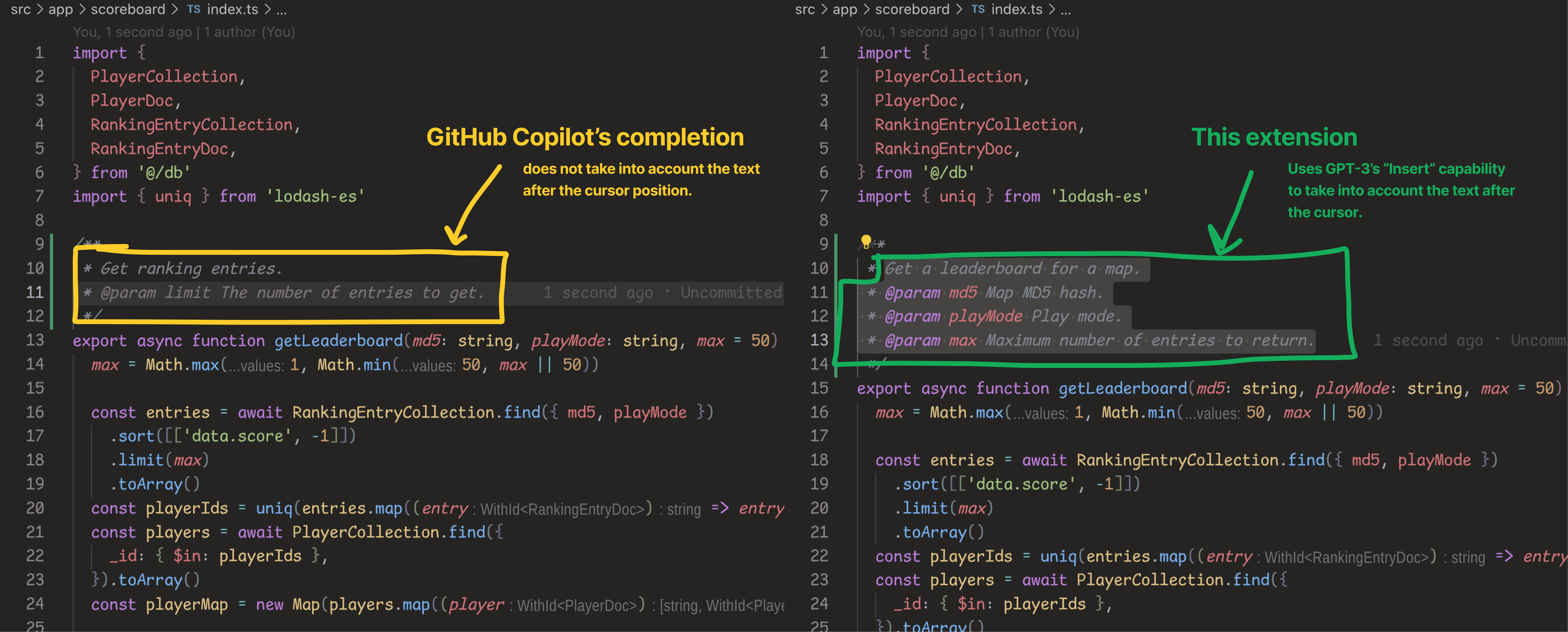Screen dimensions: 1568x632
Task: Open the "src" breadcrumb dropdown in the left pane
Action: (x=20, y=9)
